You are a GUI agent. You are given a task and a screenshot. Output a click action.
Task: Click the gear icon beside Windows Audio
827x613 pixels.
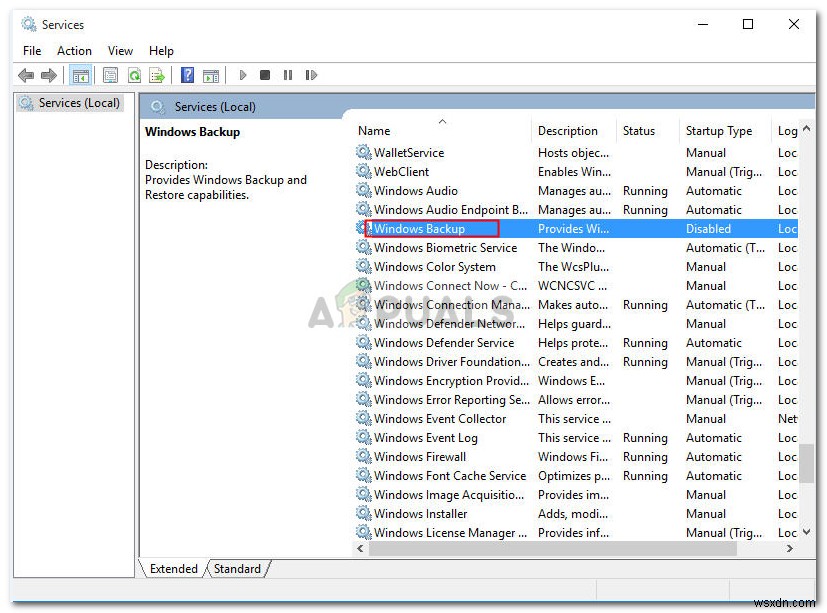tap(363, 190)
